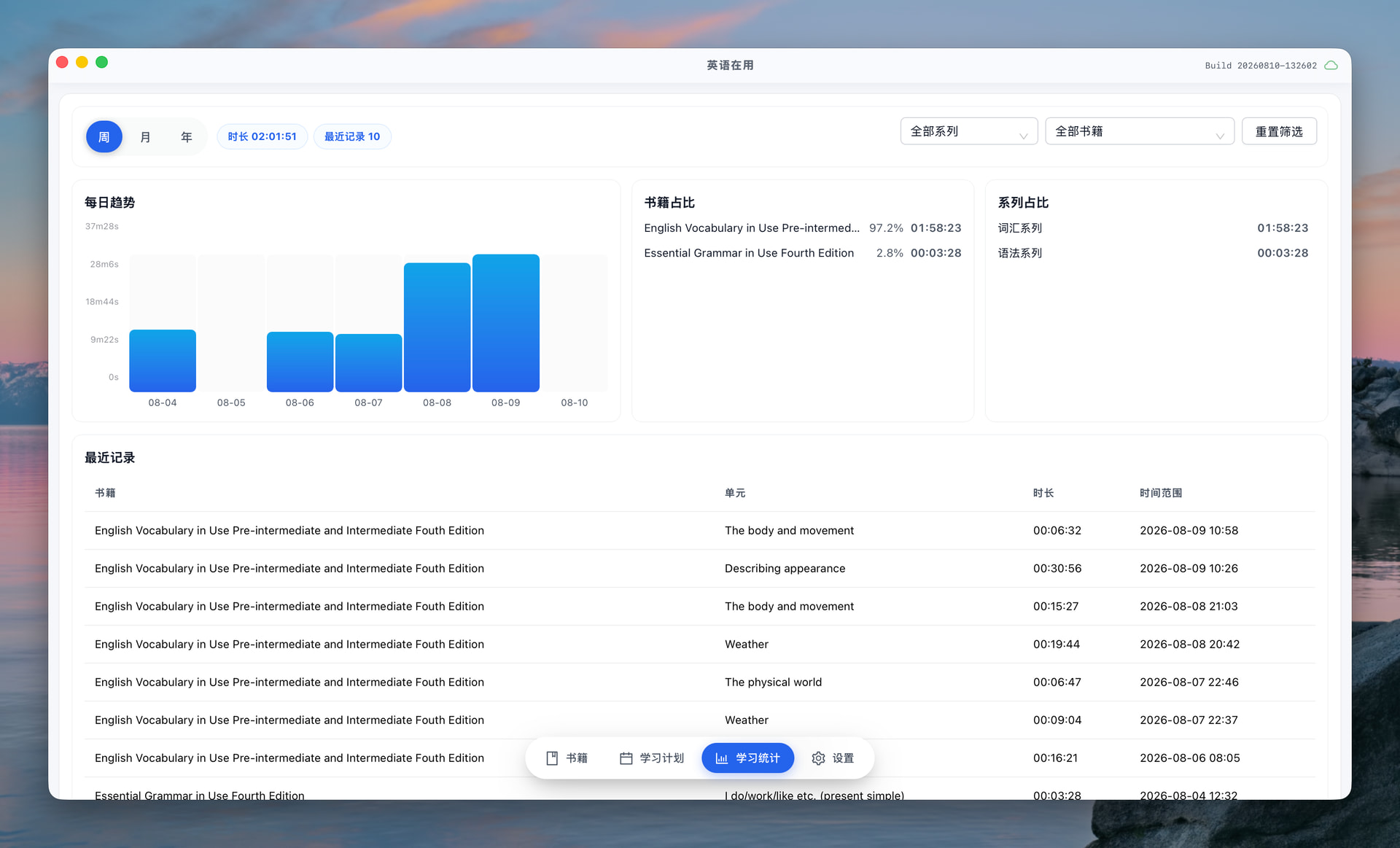The height and width of the screenshot is (848, 1400).
Task: Switch to the 年 (year) period tab
Action: (186, 136)
